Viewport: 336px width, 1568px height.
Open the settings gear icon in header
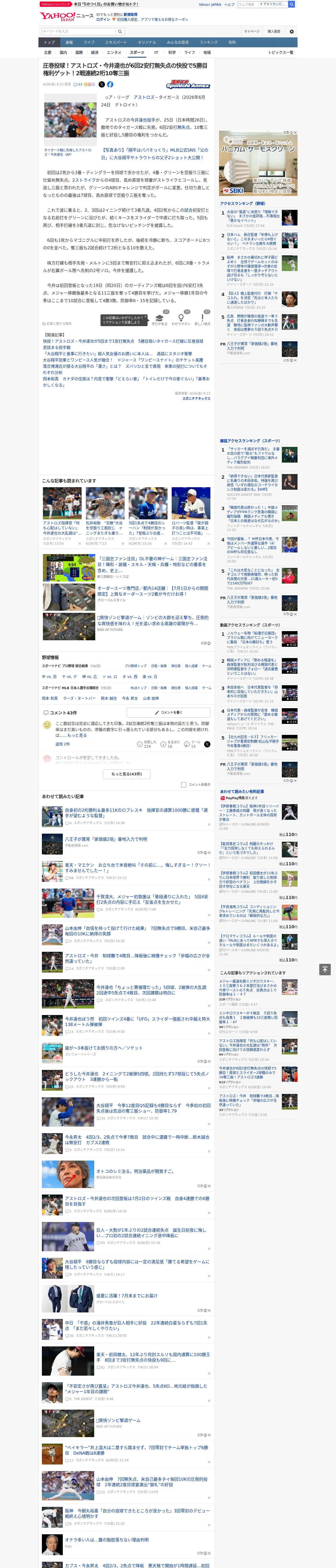point(292,32)
